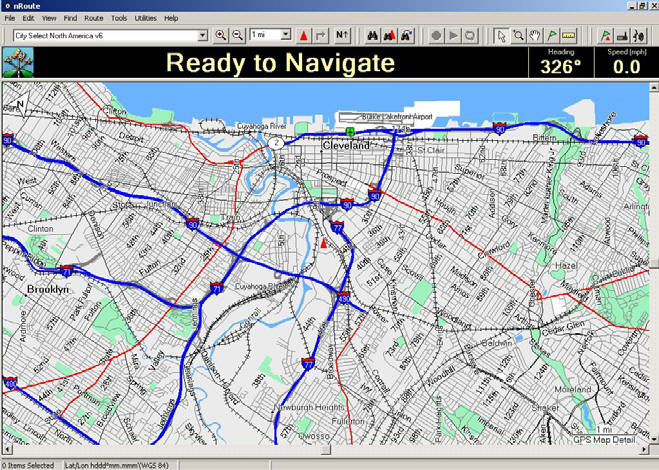Open the Utilities menu
Image resolution: width=659 pixels, height=470 pixels.
tap(145, 18)
